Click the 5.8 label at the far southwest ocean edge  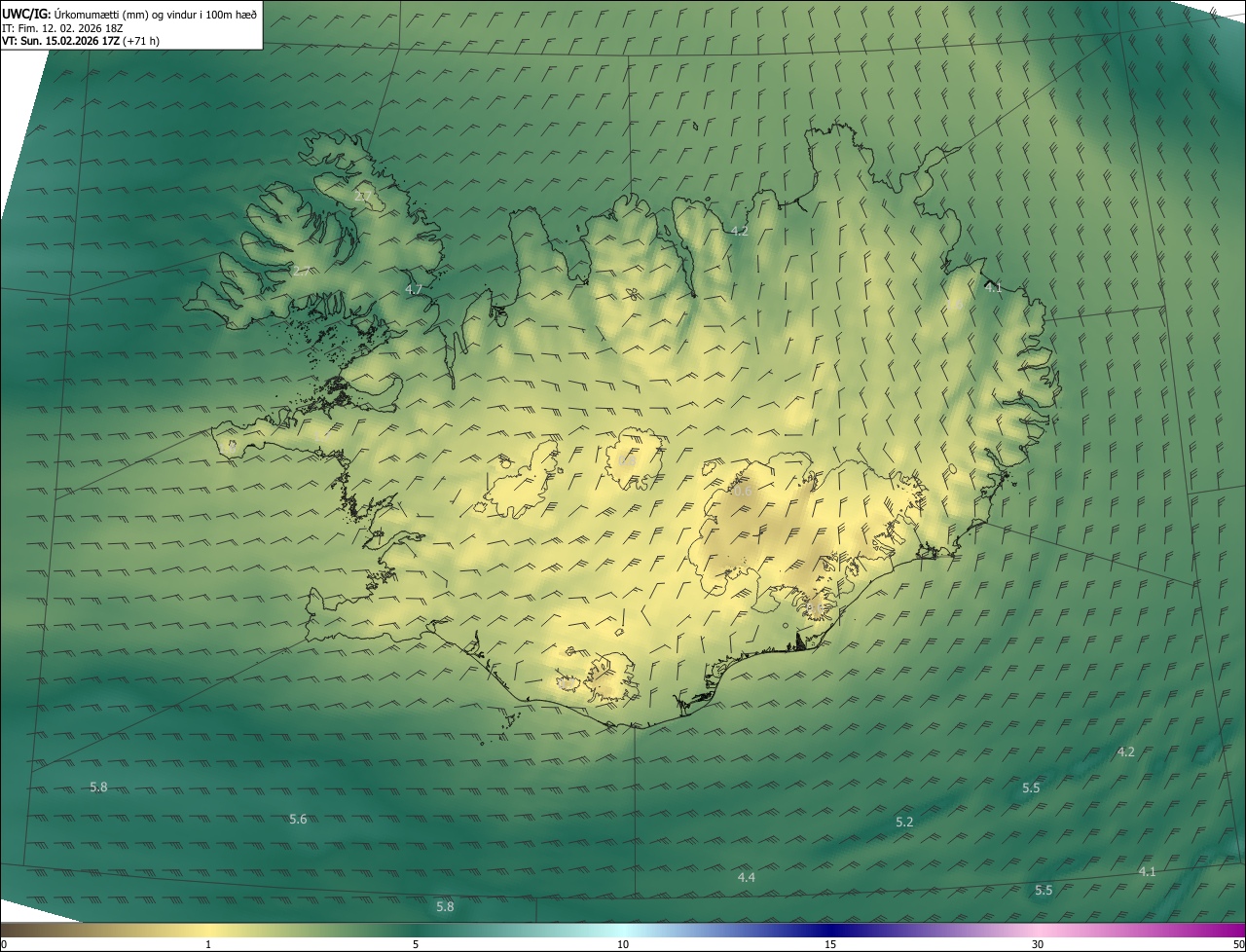98,787
